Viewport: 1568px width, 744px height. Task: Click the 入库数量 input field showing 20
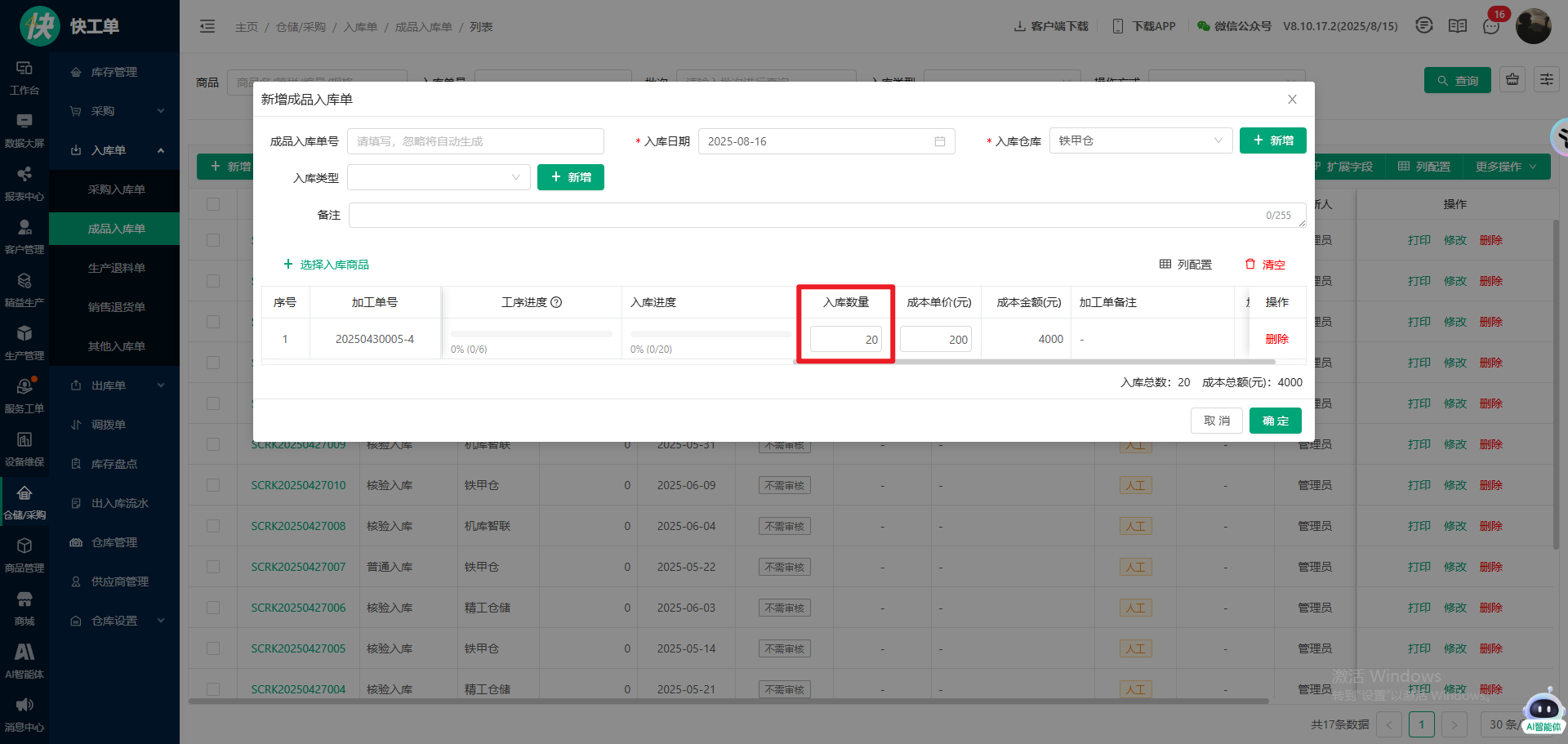tap(846, 339)
